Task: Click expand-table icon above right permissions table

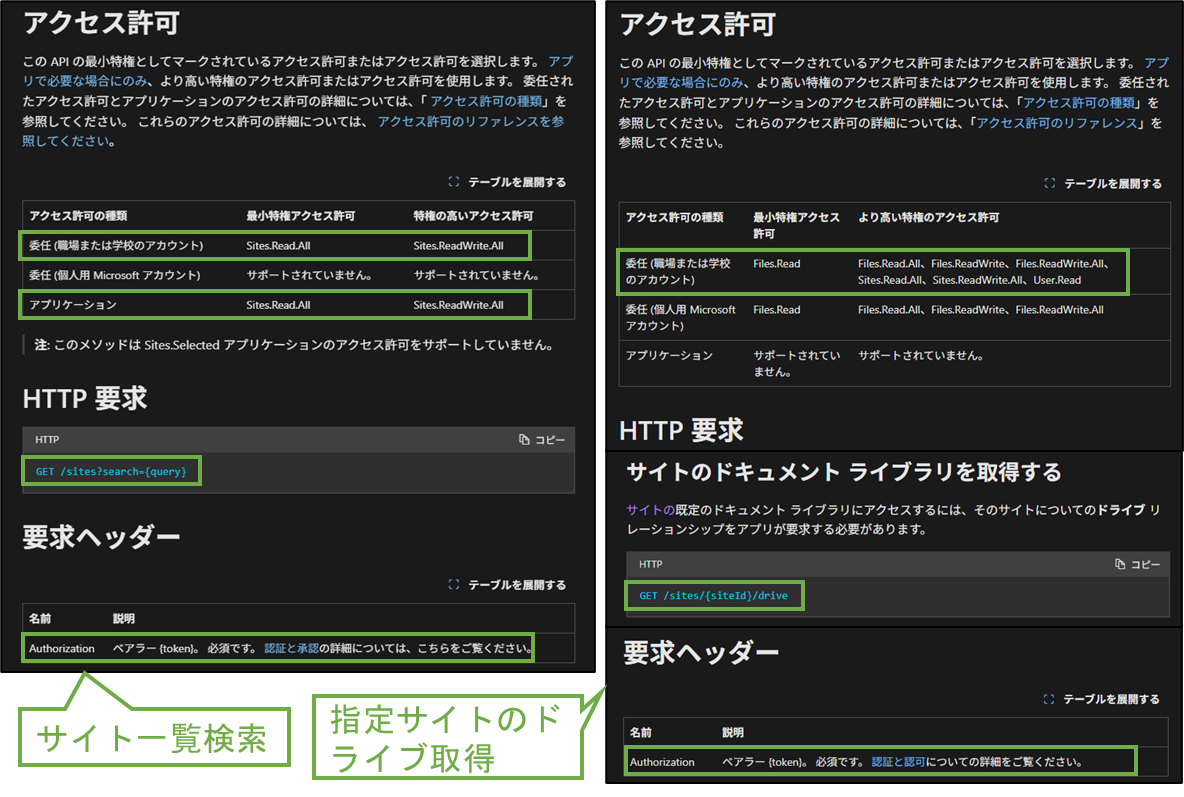Action: pyautogui.click(x=1050, y=184)
